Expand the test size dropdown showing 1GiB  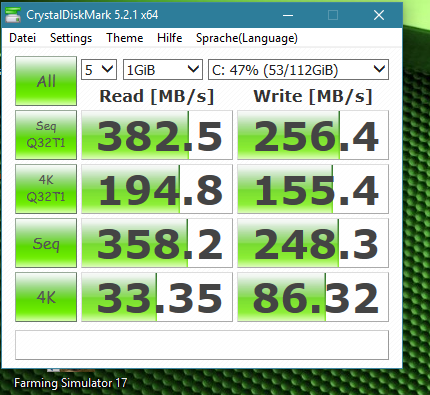[163, 70]
